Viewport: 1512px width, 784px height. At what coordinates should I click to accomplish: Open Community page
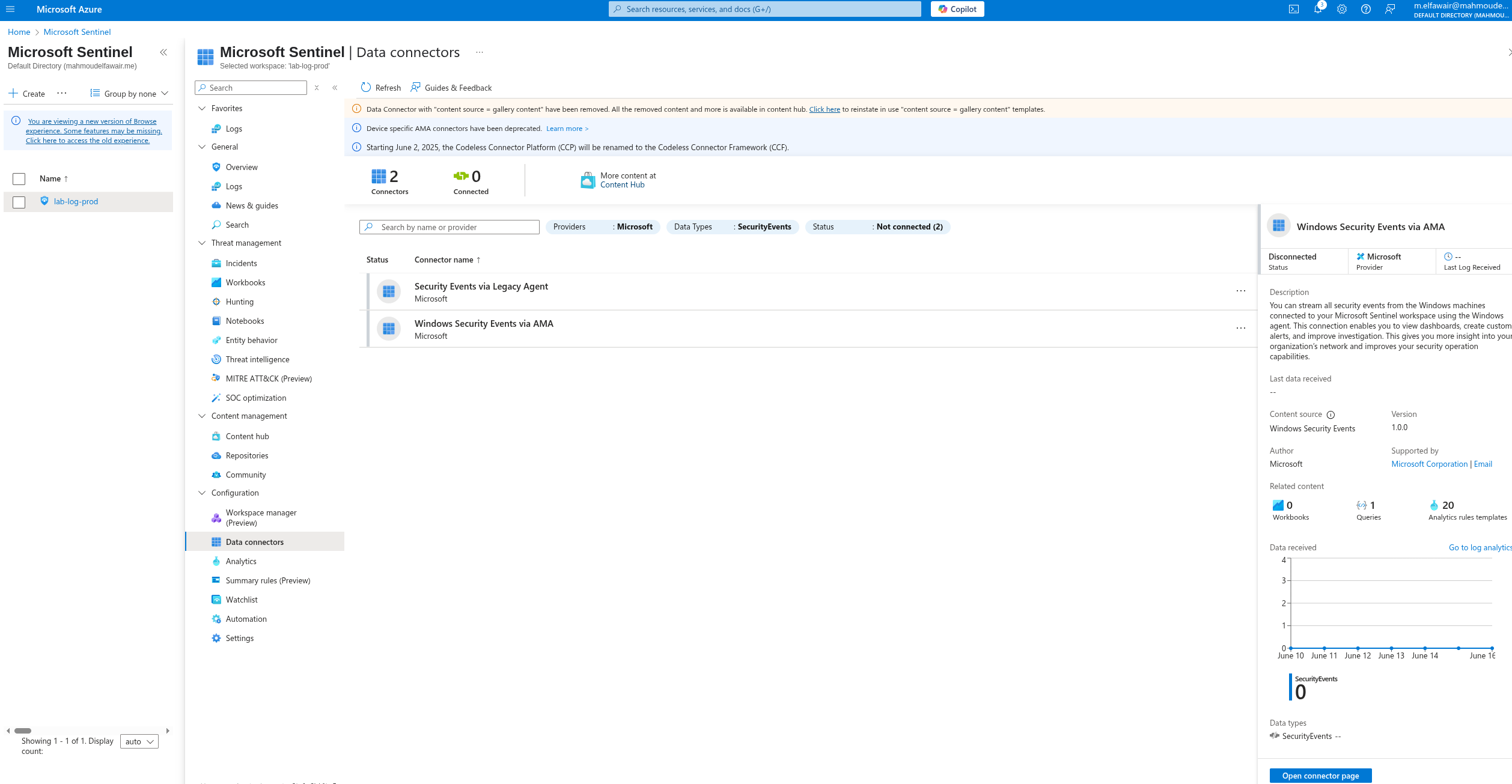click(x=245, y=475)
